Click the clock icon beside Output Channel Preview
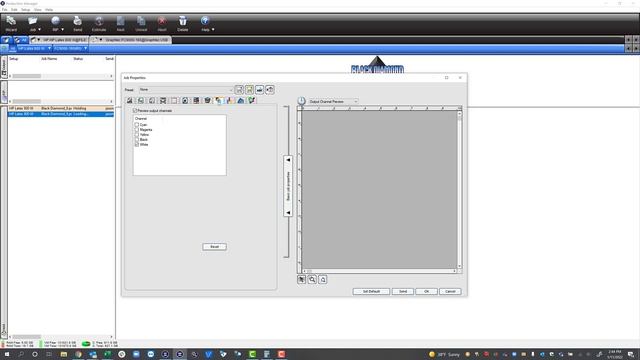Viewport: 640px width, 360px height. (x=301, y=101)
